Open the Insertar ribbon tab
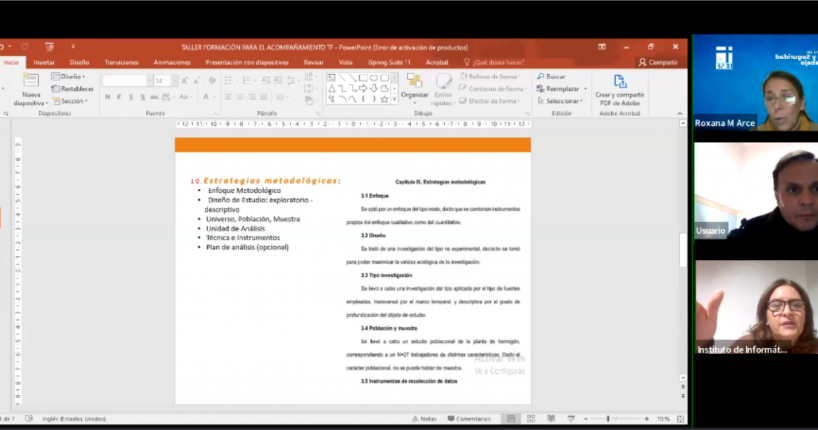This screenshot has width=818, height=430. coord(44,62)
